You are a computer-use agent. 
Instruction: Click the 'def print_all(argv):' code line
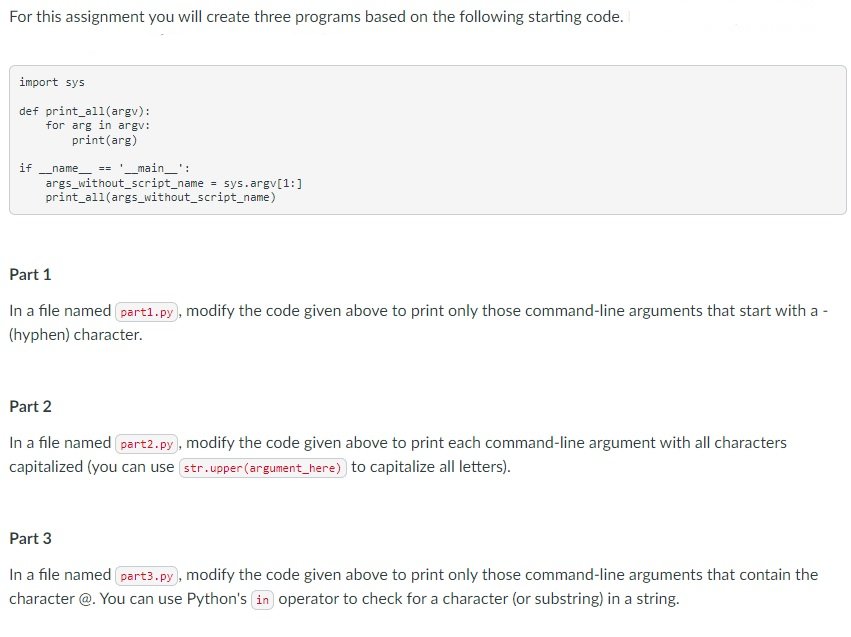tap(85, 111)
